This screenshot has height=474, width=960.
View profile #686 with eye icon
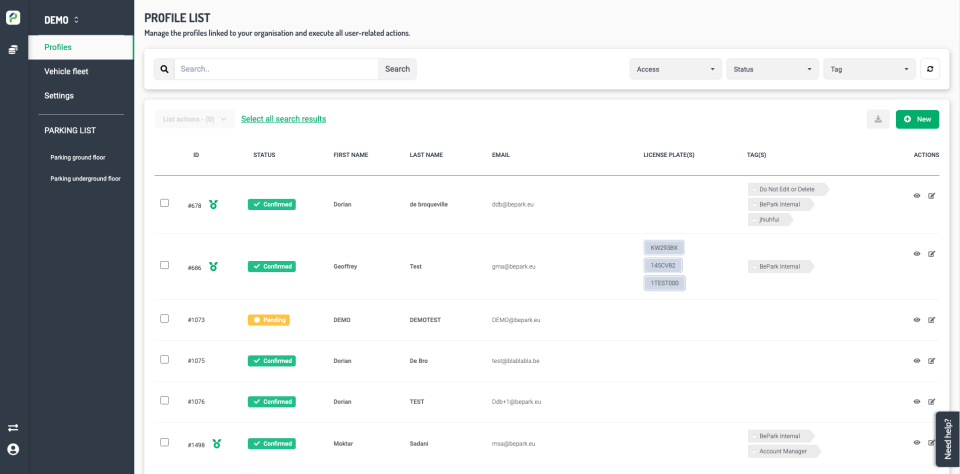tap(917, 254)
